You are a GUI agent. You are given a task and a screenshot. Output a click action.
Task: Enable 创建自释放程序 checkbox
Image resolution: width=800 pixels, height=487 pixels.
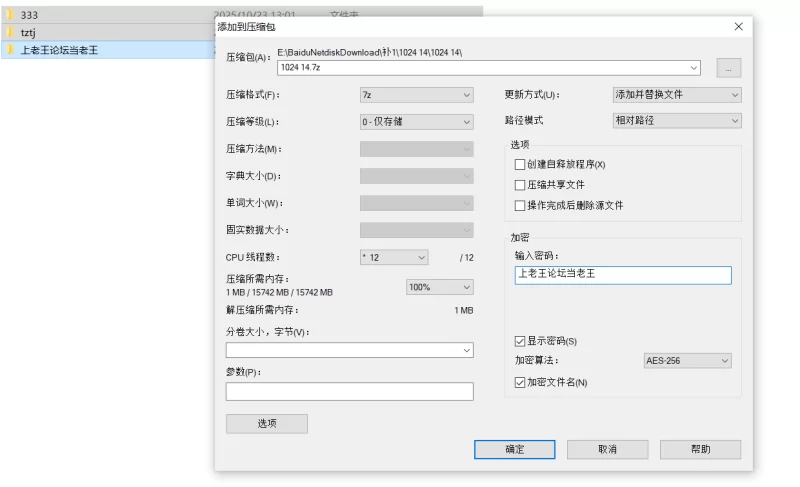[x=519, y=164]
